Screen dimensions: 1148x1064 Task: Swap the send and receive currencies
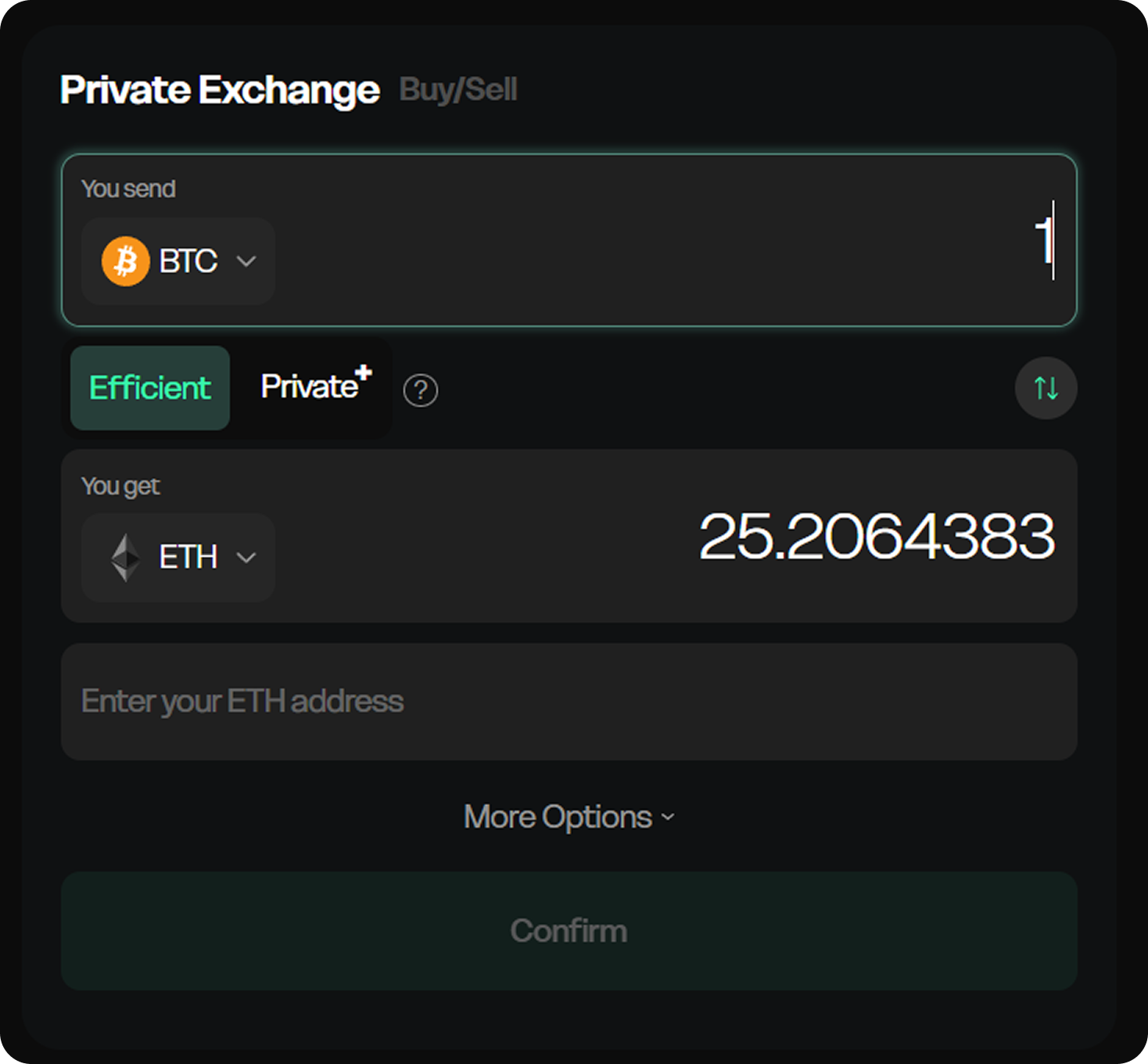pos(1046,388)
